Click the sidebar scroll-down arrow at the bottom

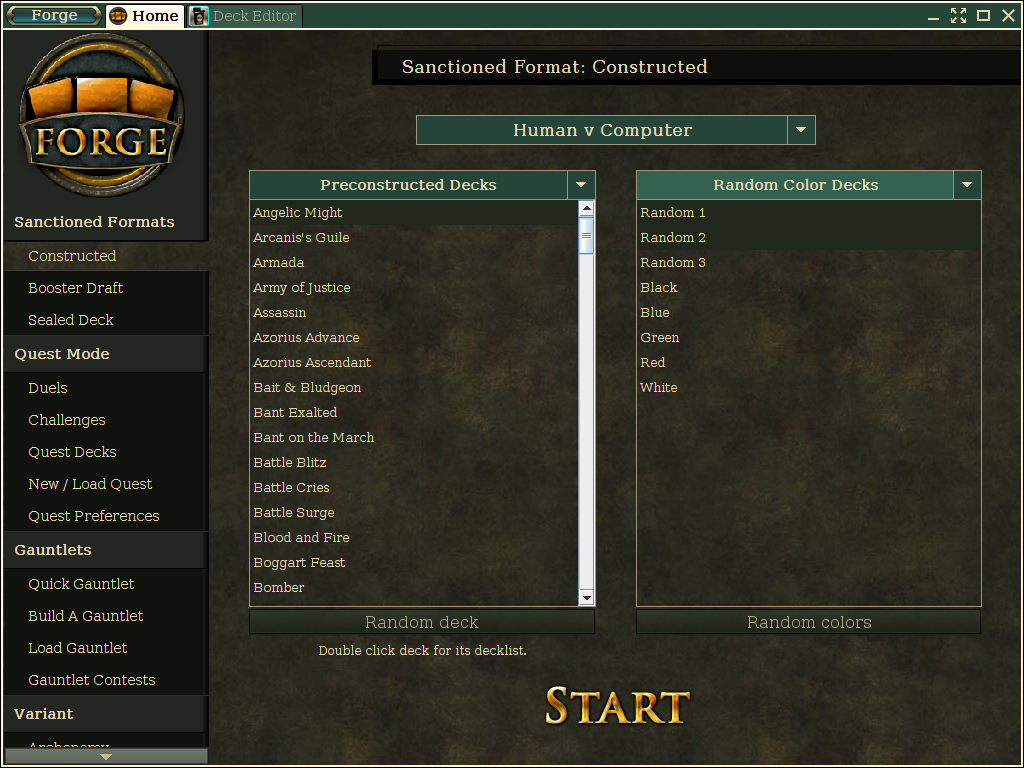point(106,757)
